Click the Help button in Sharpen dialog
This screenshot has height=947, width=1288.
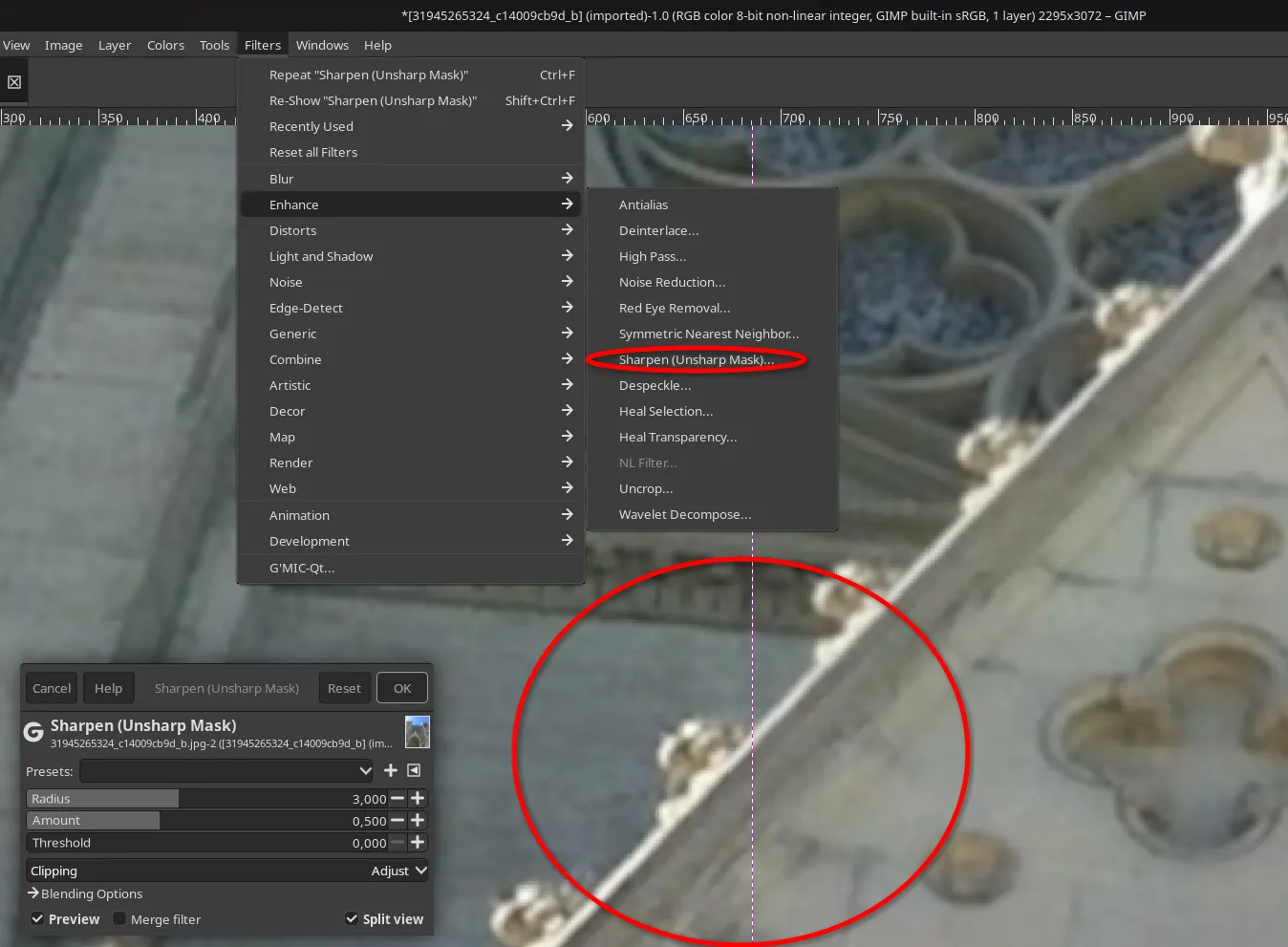pyautogui.click(x=108, y=688)
